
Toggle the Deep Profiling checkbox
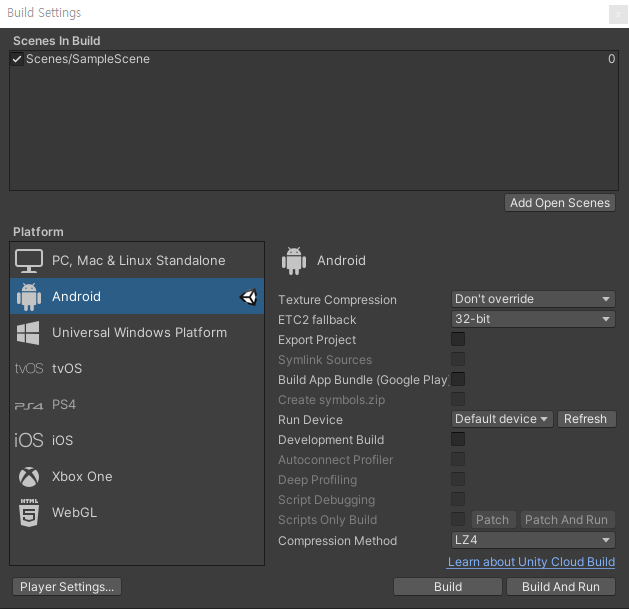tap(458, 479)
